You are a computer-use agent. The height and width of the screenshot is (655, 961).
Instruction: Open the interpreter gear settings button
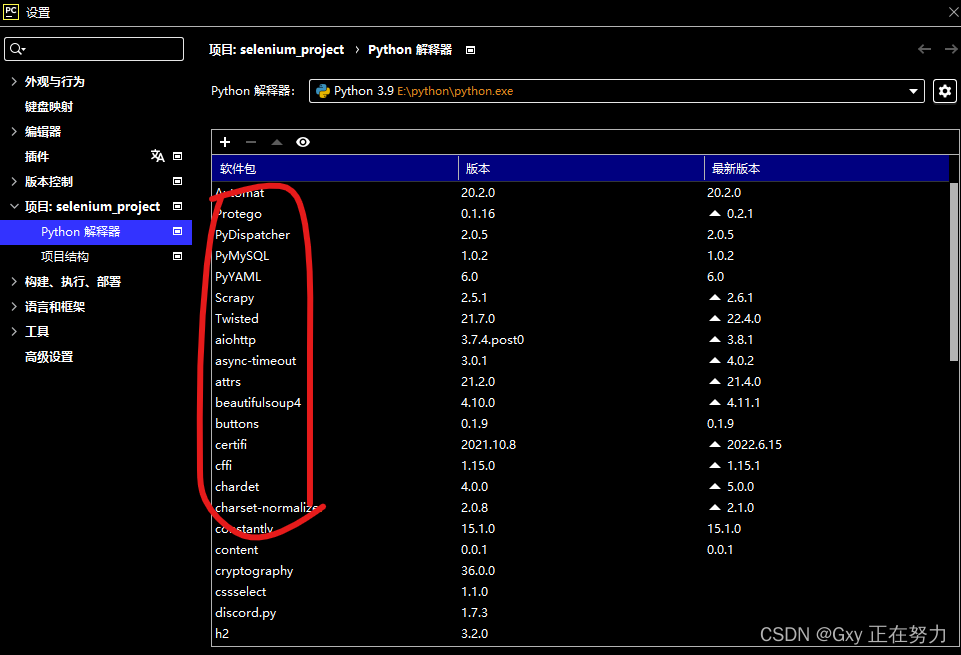pos(944,91)
